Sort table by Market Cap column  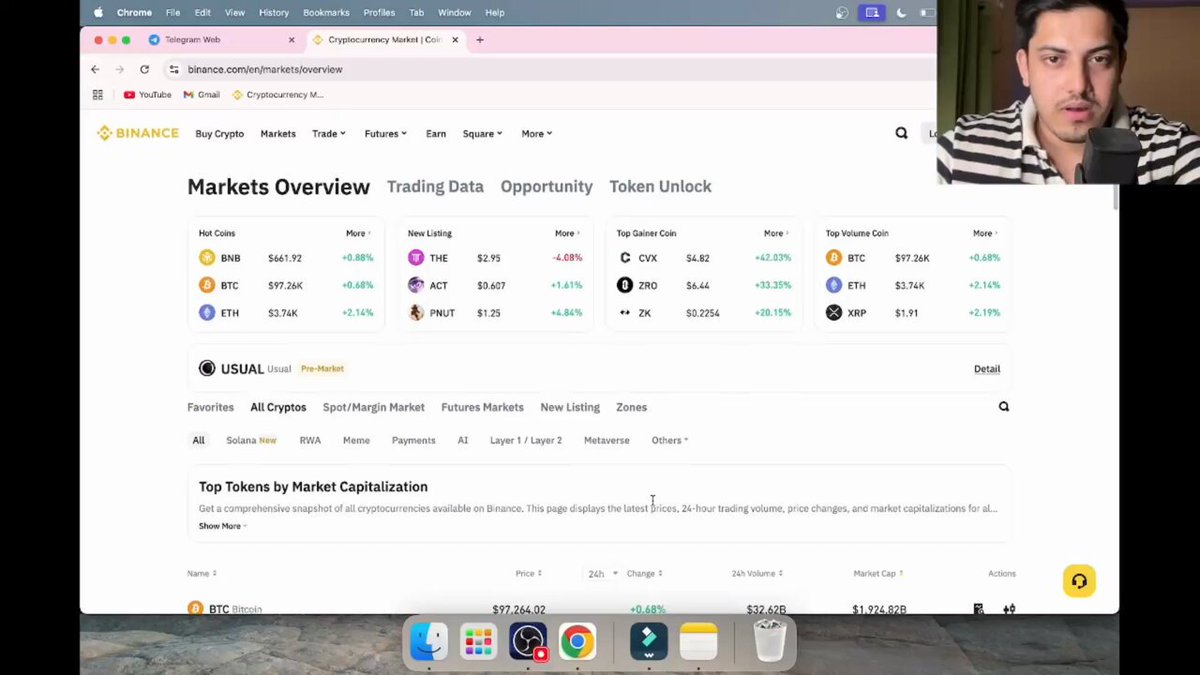pos(878,574)
